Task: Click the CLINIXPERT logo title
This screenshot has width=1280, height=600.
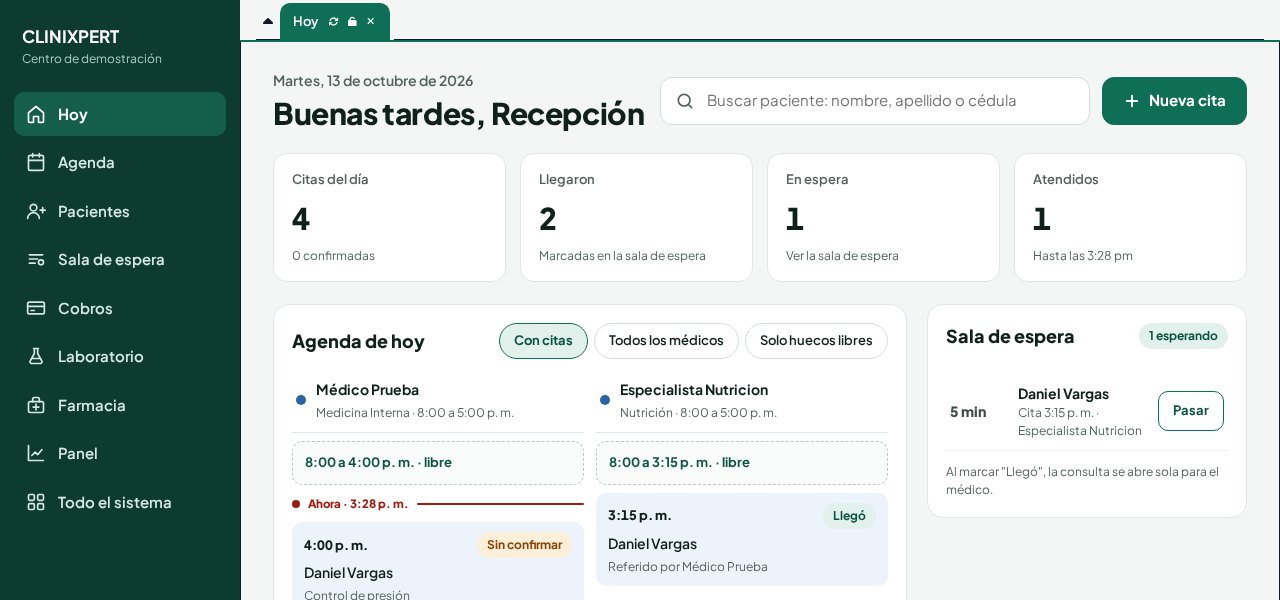Action: (71, 37)
